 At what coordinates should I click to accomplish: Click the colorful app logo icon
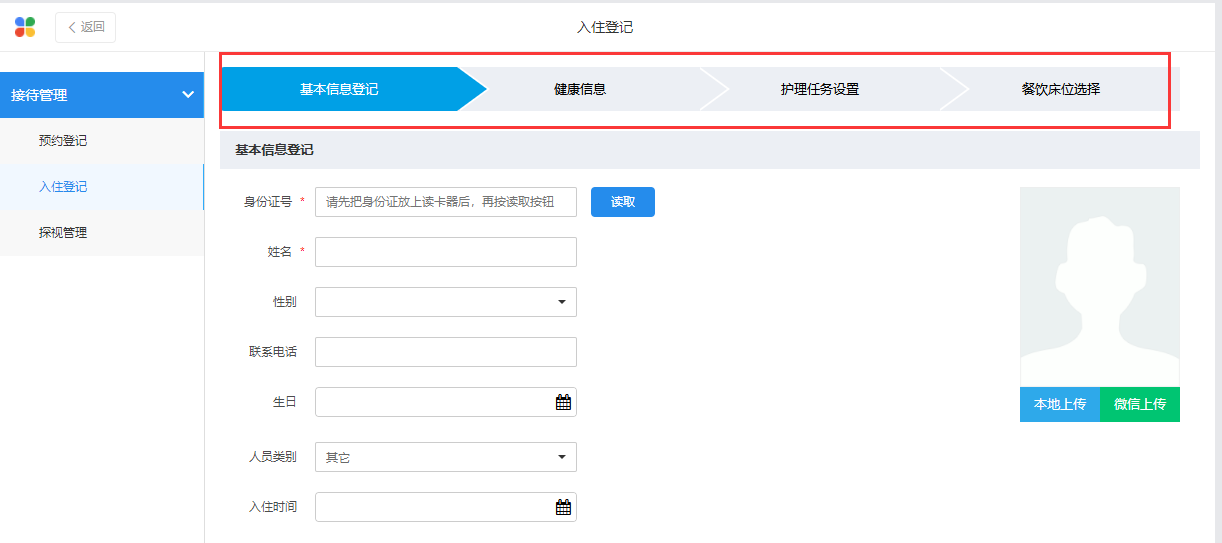point(25,27)
